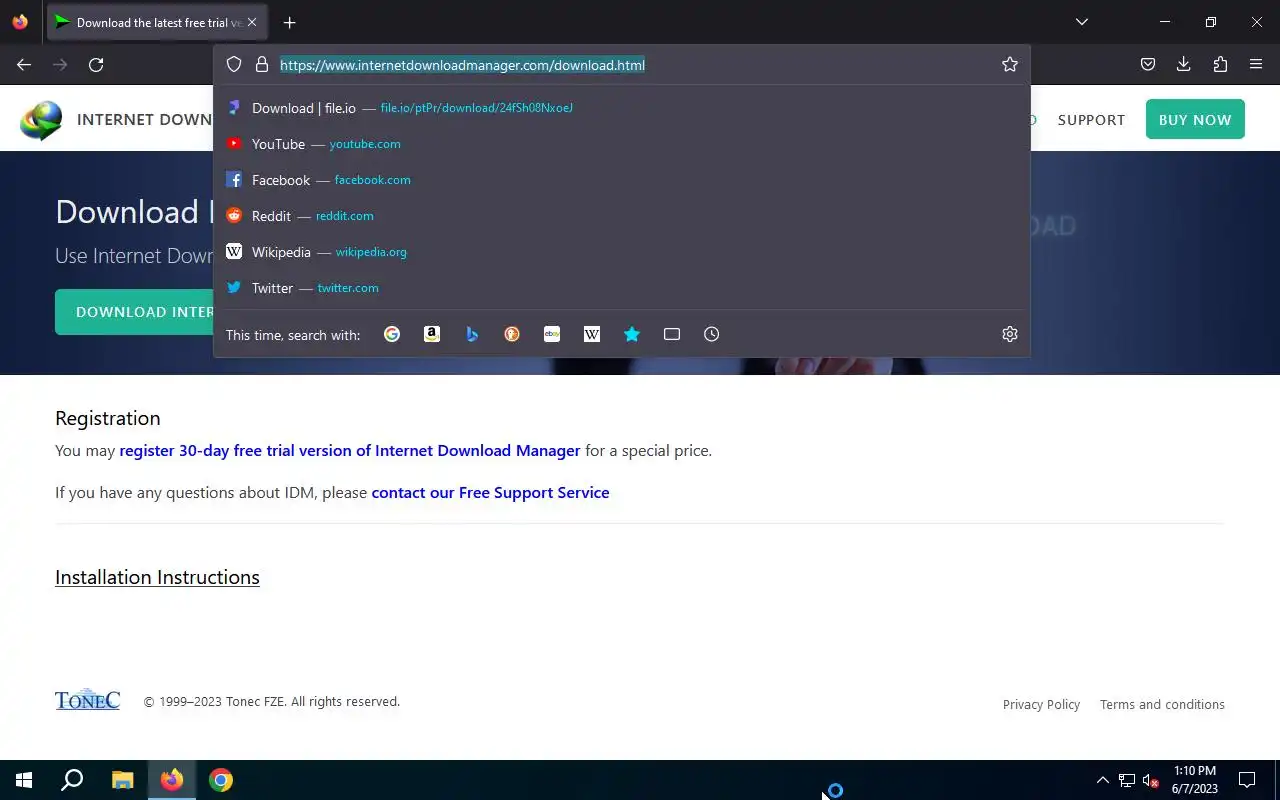Open the Terms and conditions footer link
Screen dimensions: 1280x800
pos(1162,705)
